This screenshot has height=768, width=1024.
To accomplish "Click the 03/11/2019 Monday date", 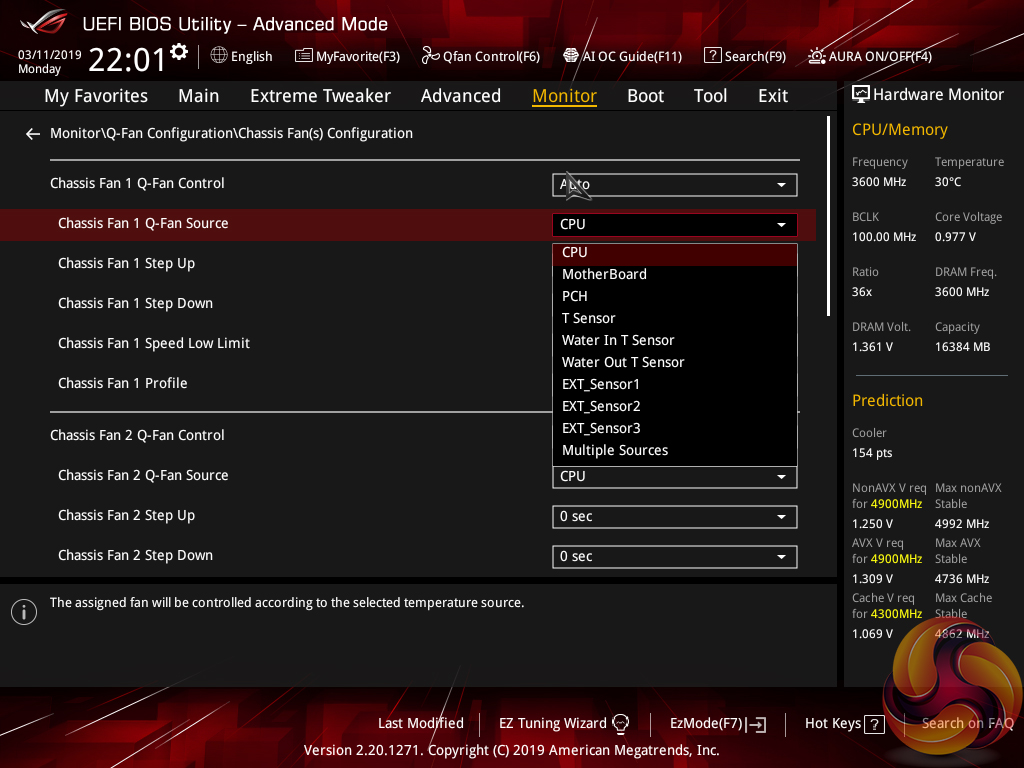I will (50, 61).
